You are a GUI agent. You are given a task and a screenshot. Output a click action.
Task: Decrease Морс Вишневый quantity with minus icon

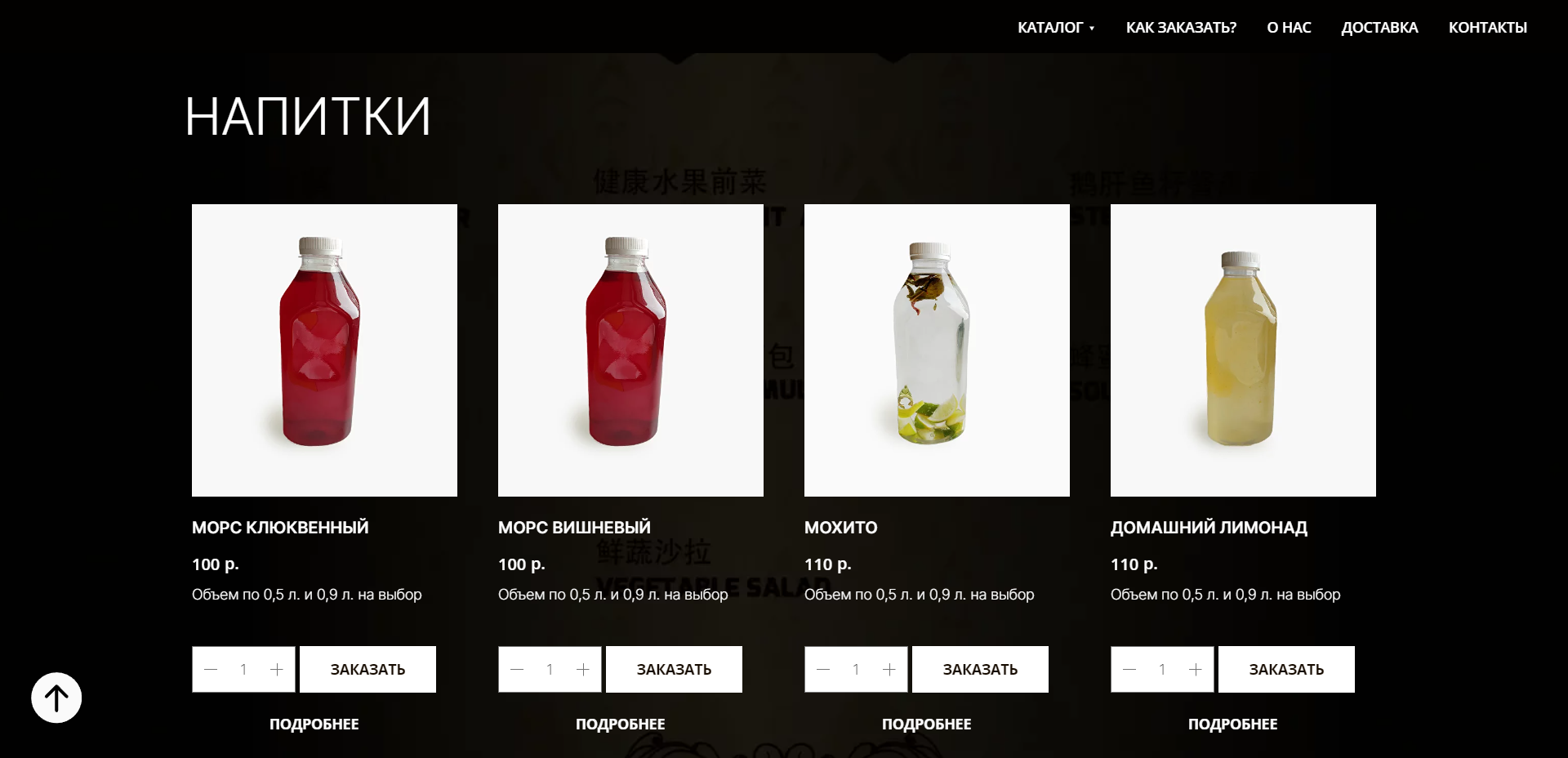point(517,670)
